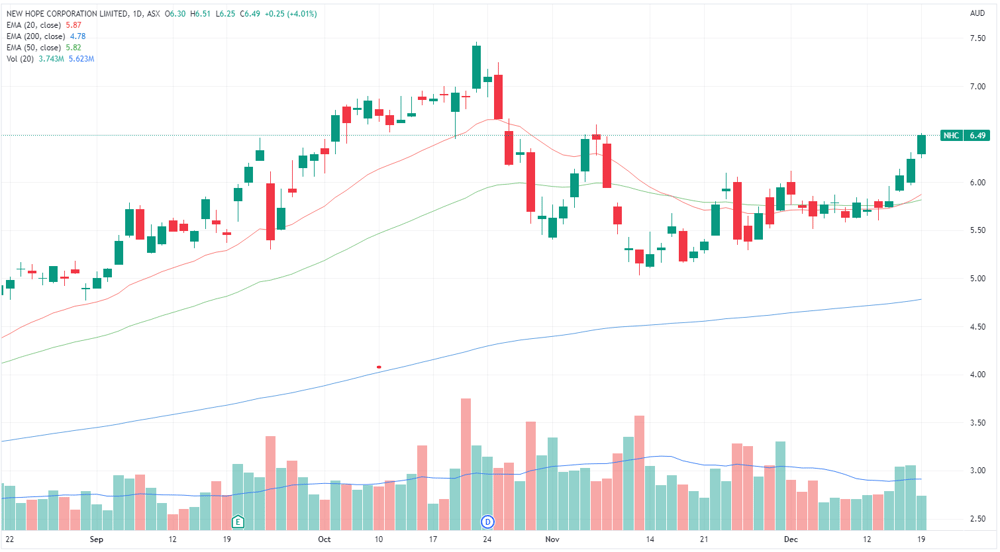Image resolution: width=1000 pixels, height=552 pixels.
Task: Click NEW HOPE CORPORATION LIMITED symbol title
Action: point(67,13)
